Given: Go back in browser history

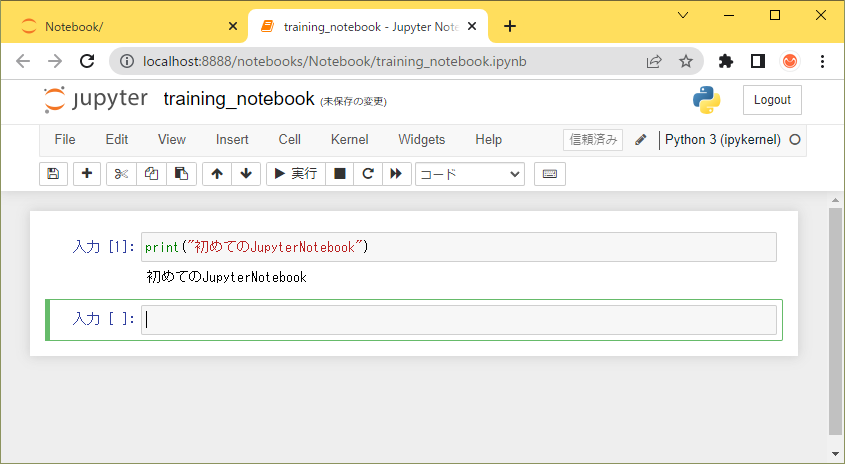Looking at the screenshot, I should tap(23, 61).
